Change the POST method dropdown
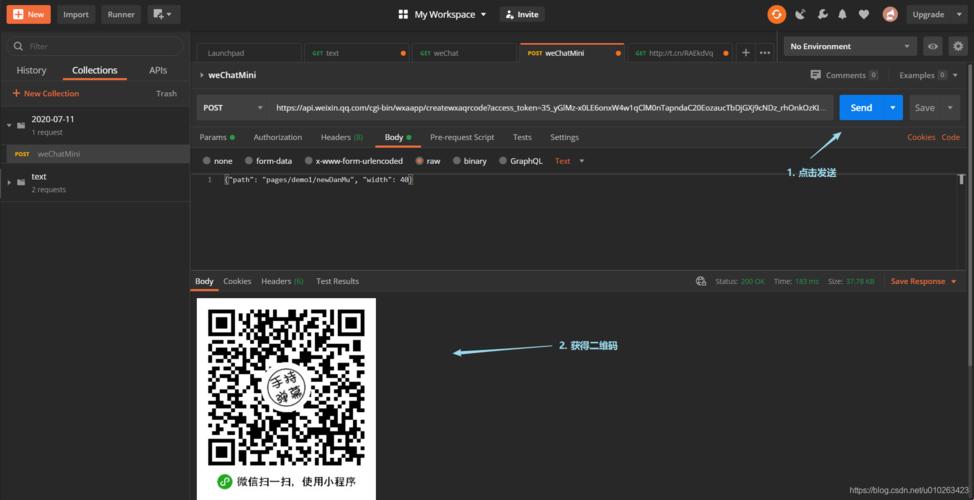 click(x=233, y=107)
